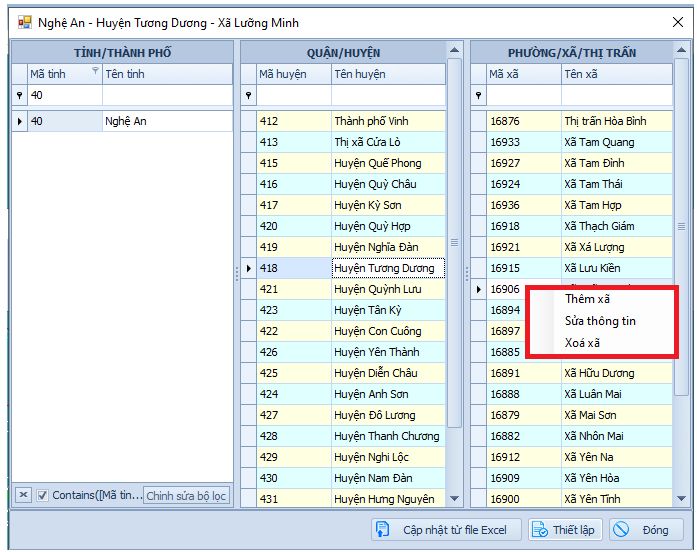The height and width of the screenshot is (552, 697).
Task: Click the filter row icon in the district grid
Action: point(248,95)
